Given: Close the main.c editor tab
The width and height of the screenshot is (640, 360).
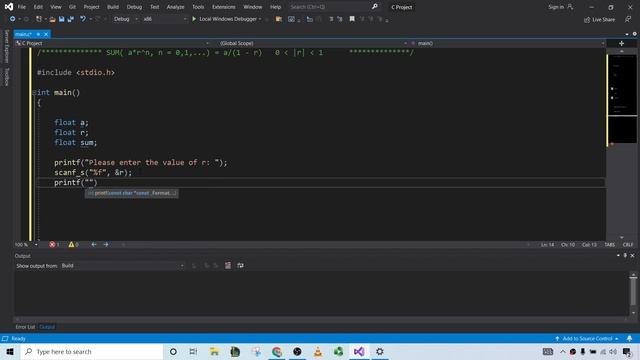Looking at the screenshot, I should pos(46,34).
